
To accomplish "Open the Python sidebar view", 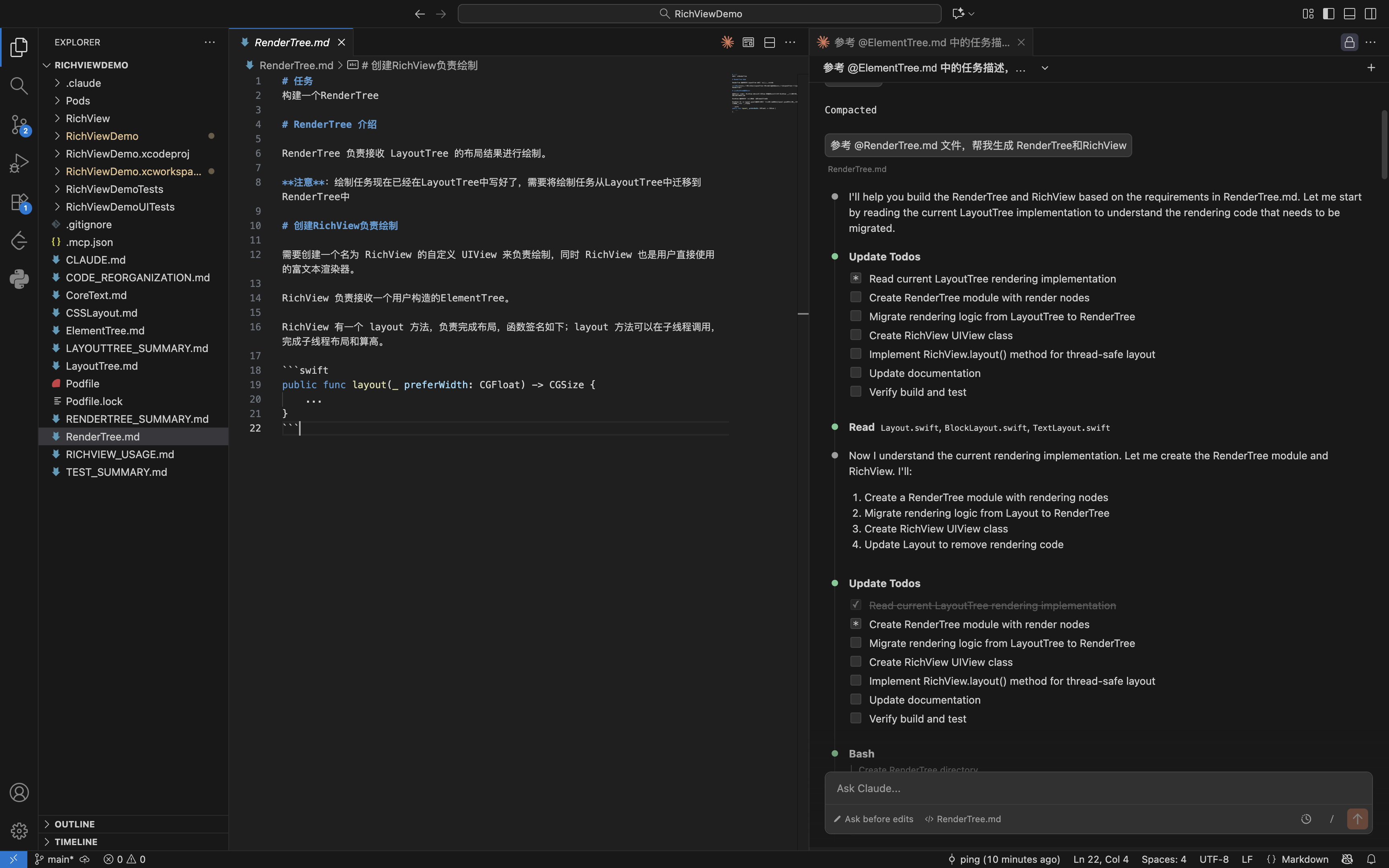I will pyautogui.click(x=19, y=279).
